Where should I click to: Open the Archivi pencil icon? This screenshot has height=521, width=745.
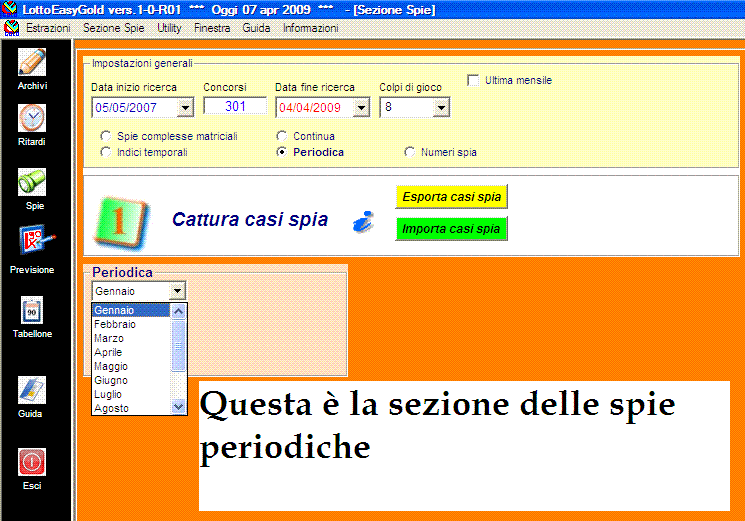[32, 62]
